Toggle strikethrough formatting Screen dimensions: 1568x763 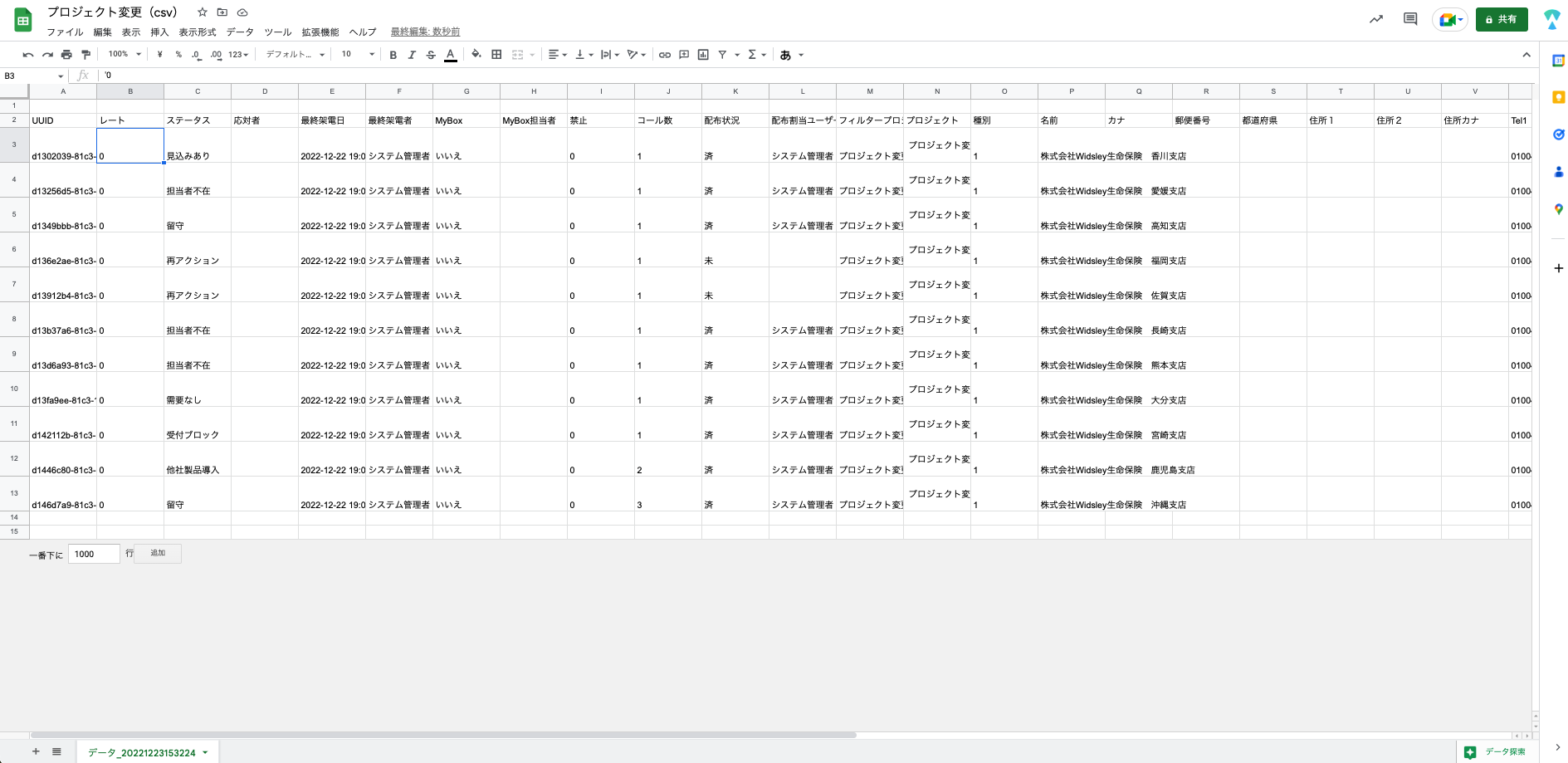coord(431,55)
